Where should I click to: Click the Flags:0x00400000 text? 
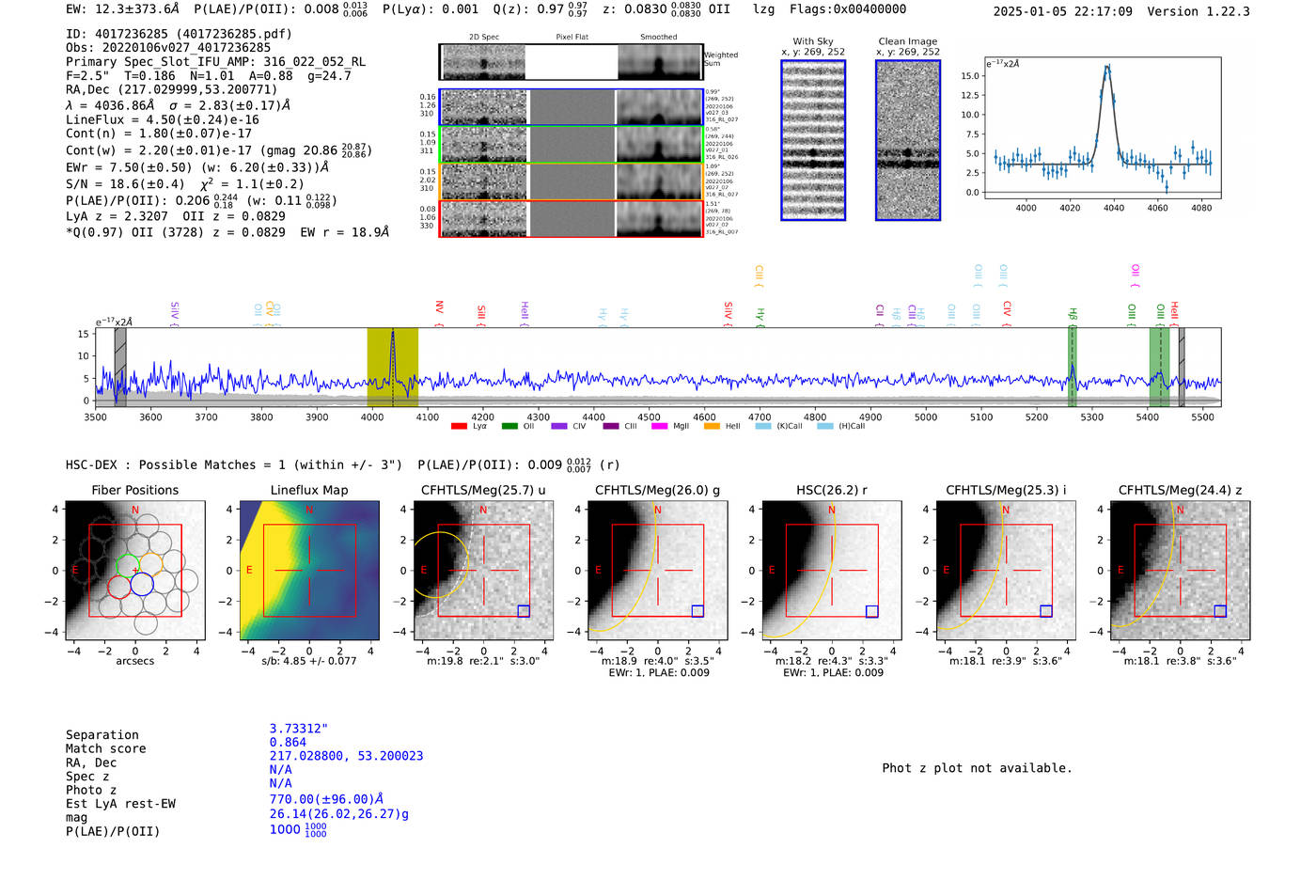point(848,9)
